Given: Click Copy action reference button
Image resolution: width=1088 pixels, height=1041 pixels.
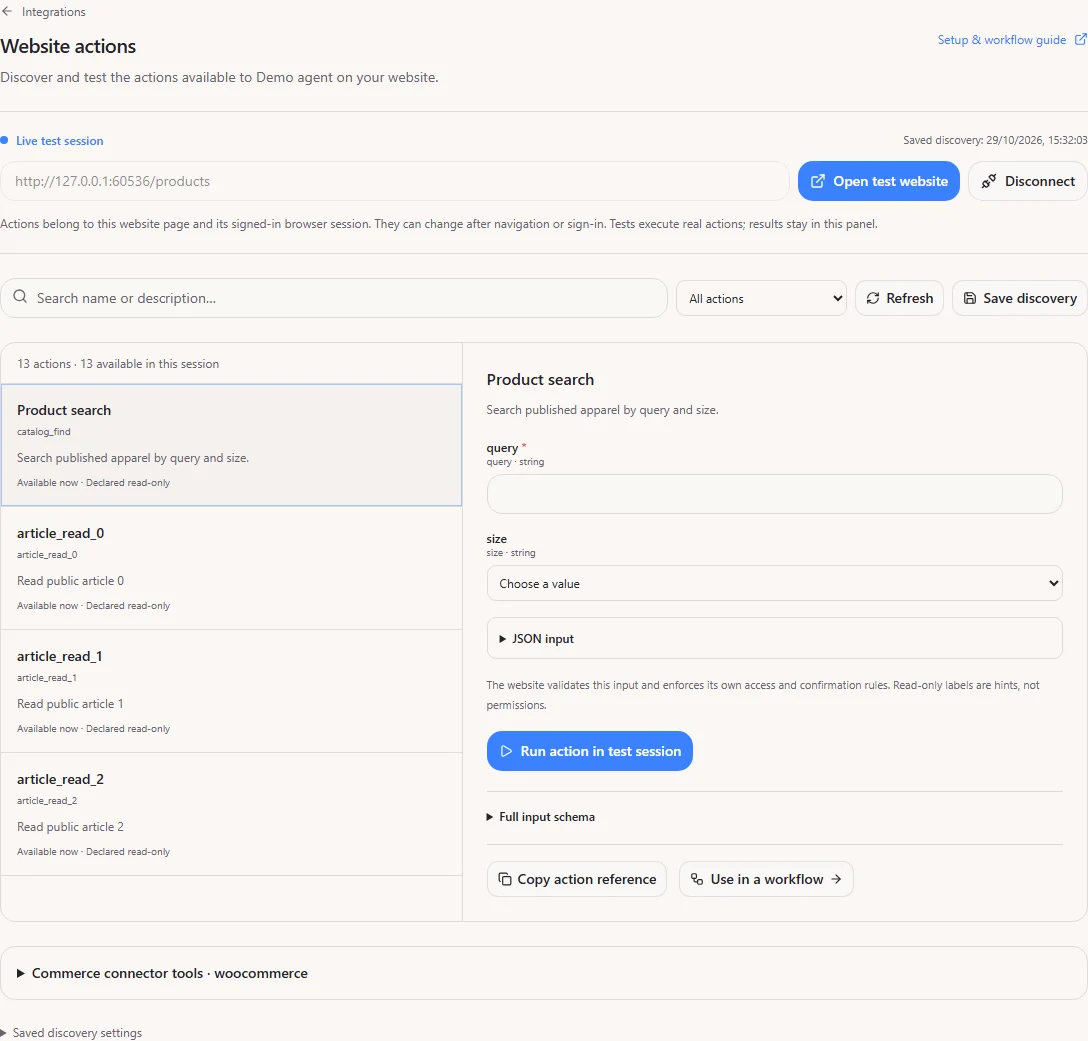Looking at the screenshot, I should (x=577, y=879).
